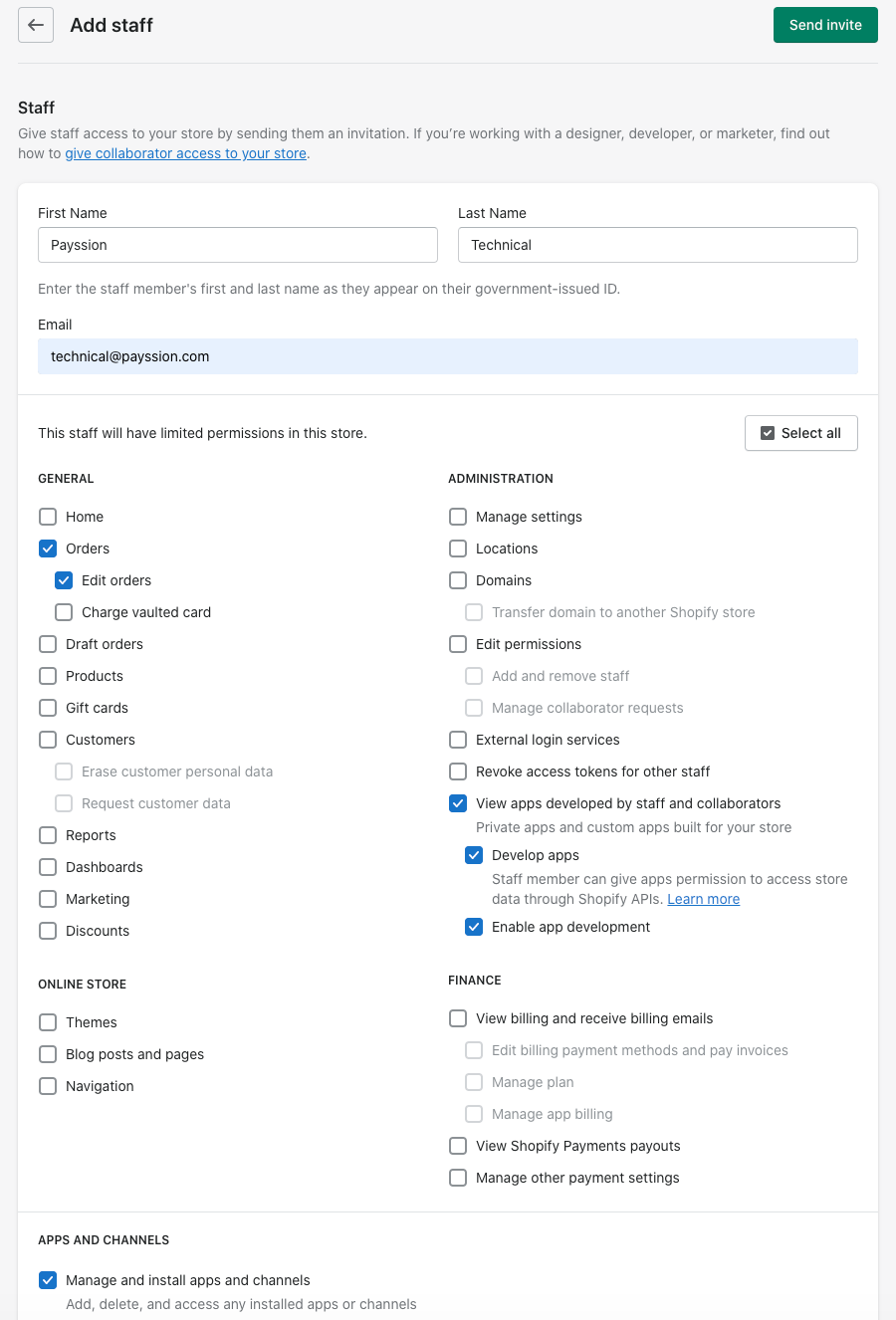Open the give collaborator access link

(x=185, y=153)
